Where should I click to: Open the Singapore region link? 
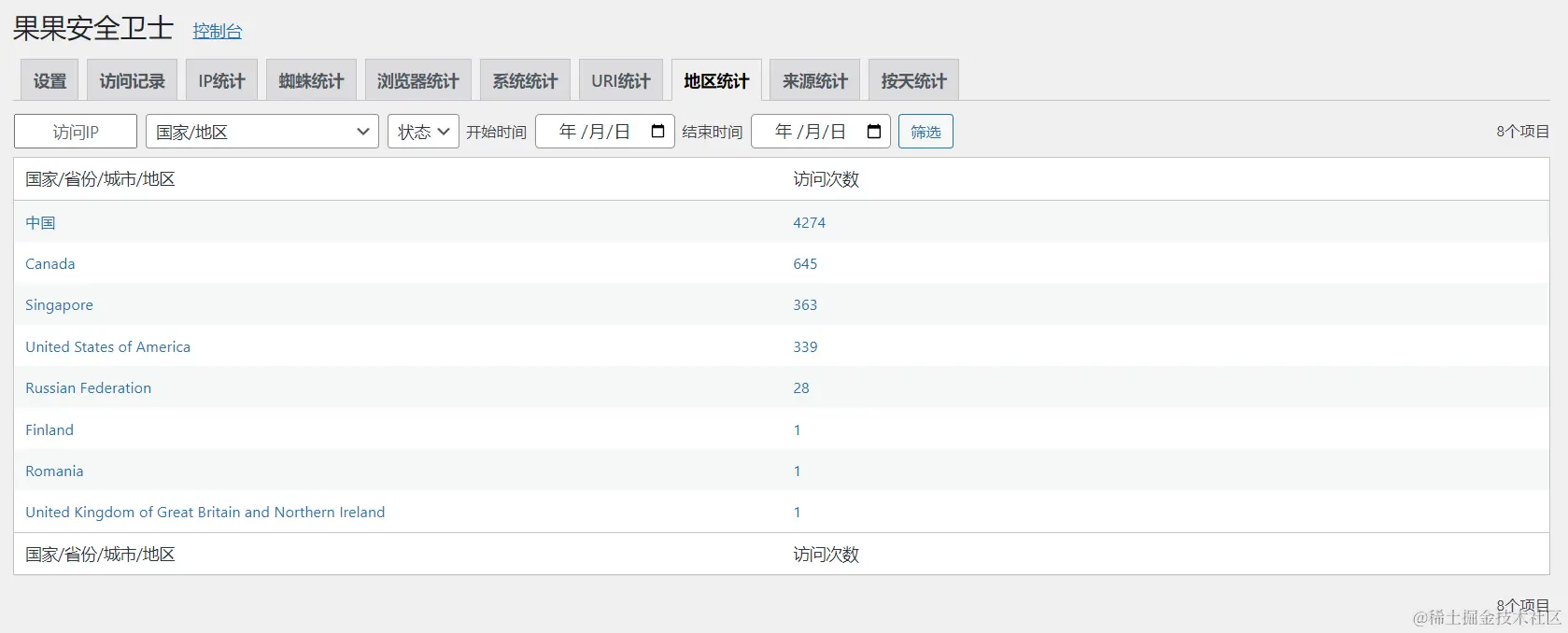pyautogui.click(x=59, y=305)
